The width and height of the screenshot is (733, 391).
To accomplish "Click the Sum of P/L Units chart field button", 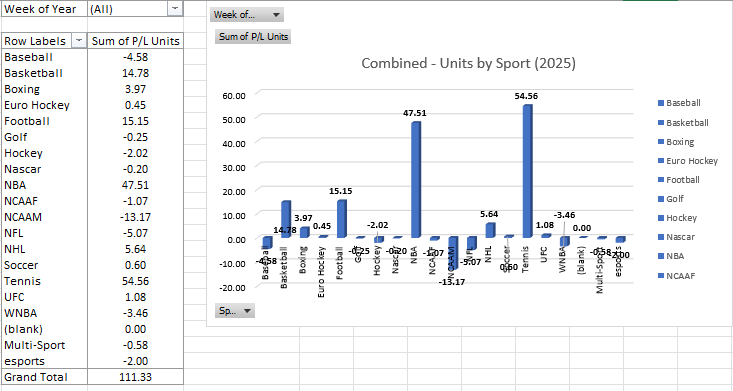I will tap(253, 36).
